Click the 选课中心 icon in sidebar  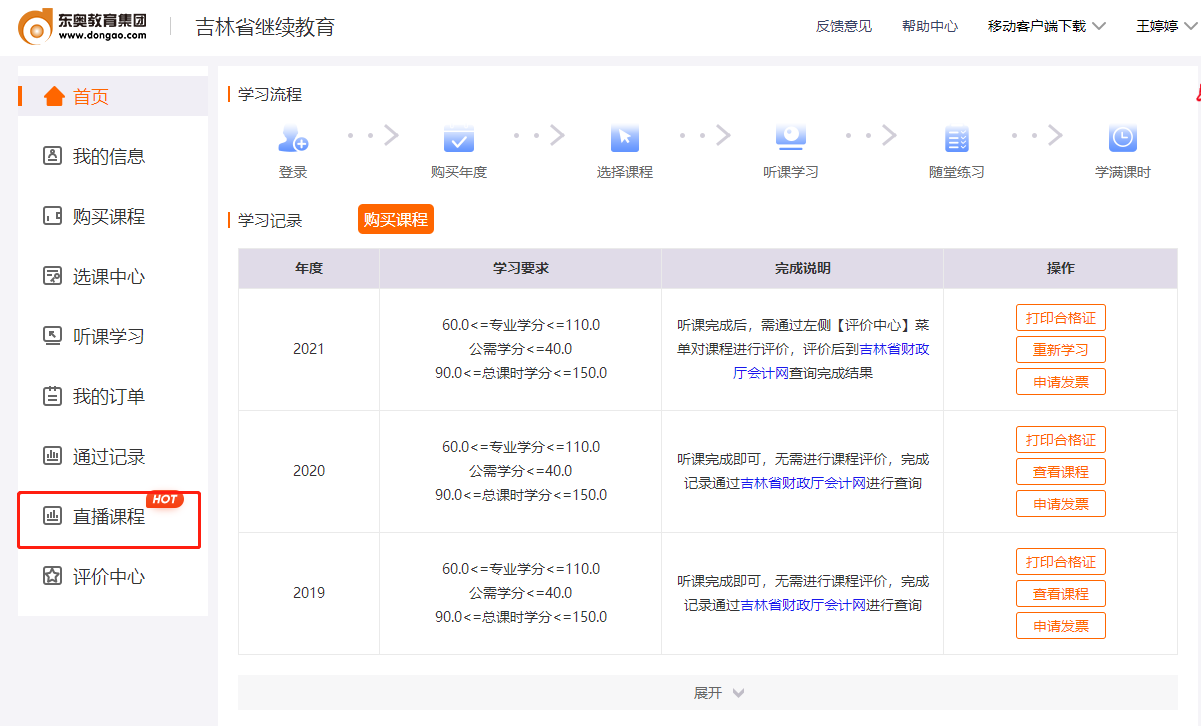(x=52, y=276)
